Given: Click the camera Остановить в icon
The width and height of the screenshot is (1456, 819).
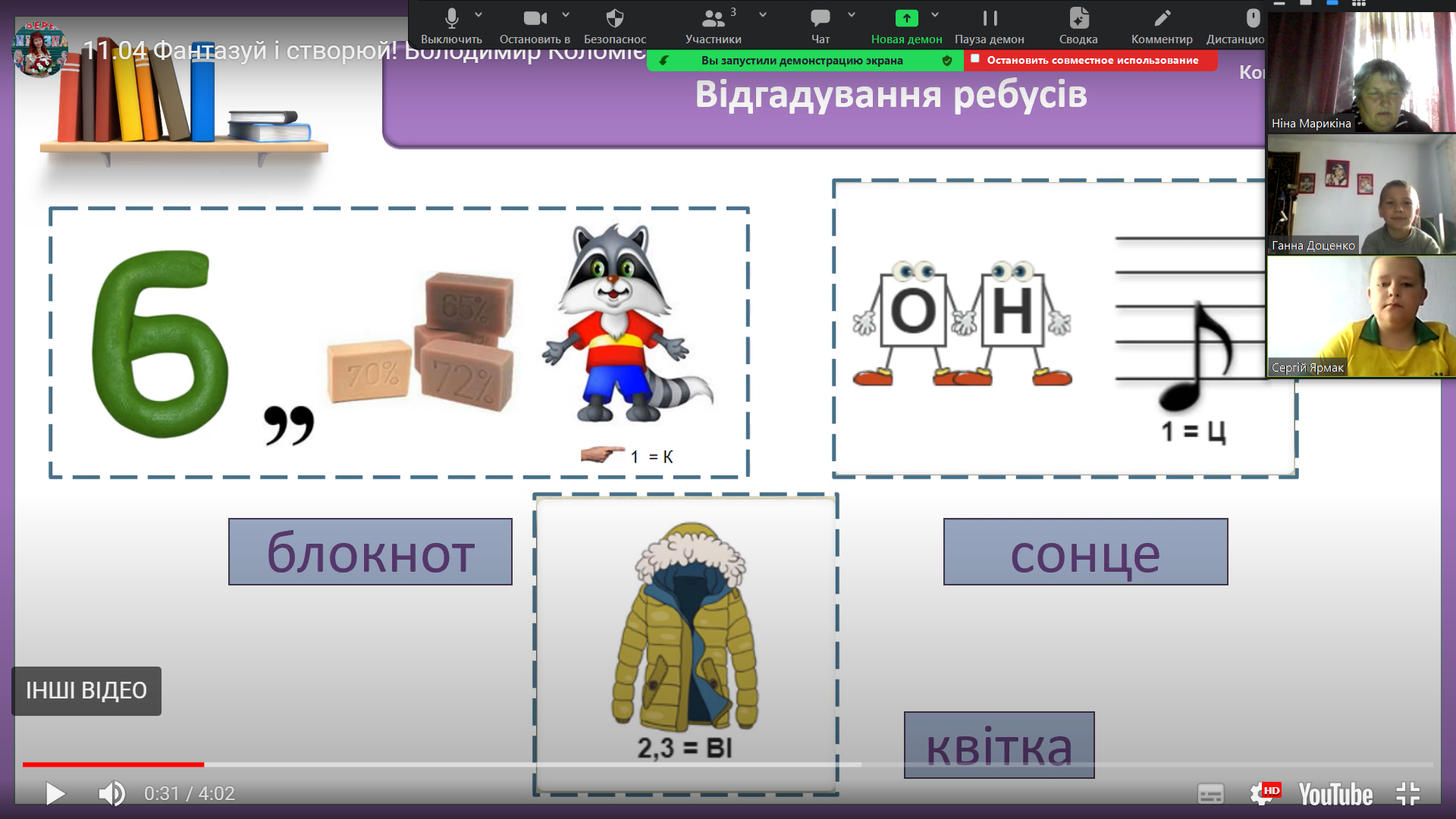Looking at the screenshot, I should (535, 18).
